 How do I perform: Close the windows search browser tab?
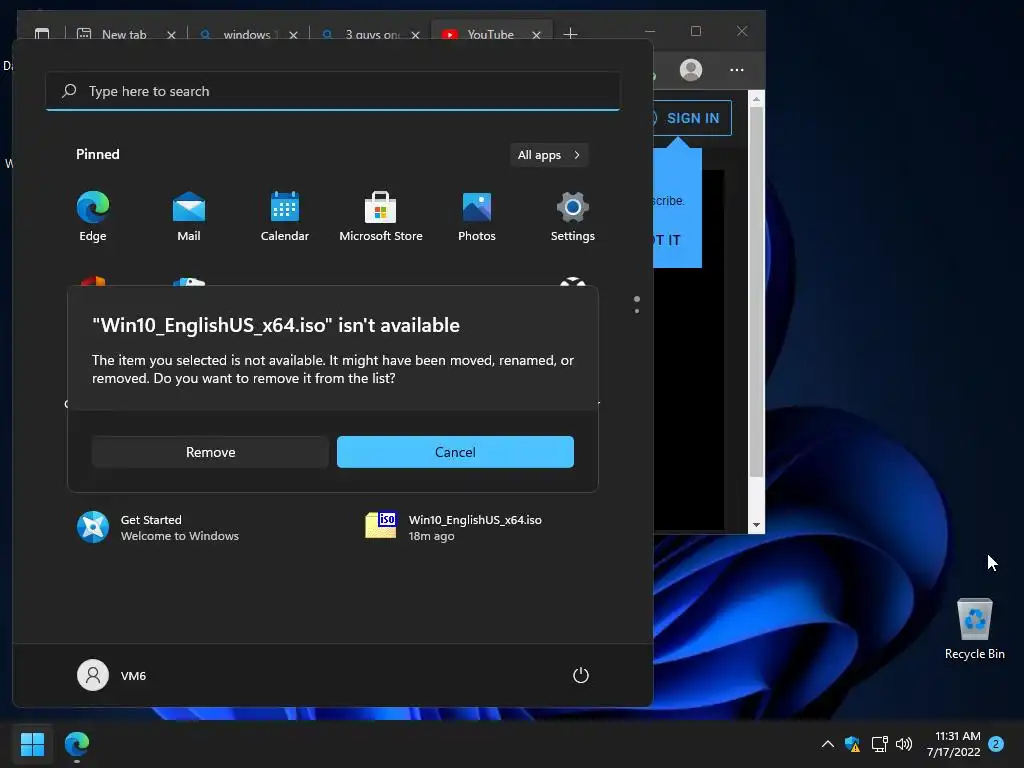coord(293,35)
